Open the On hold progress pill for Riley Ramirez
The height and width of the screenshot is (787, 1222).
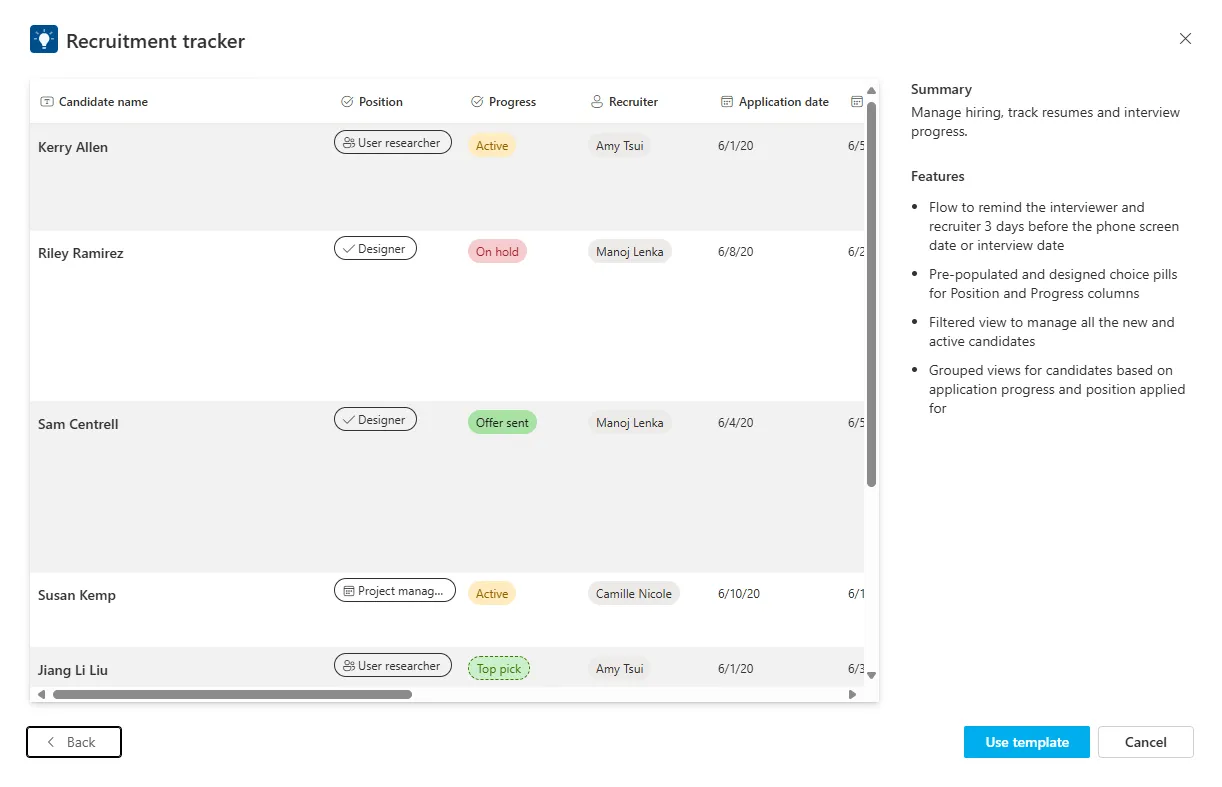pyautogui.click(x=497, y=251)
